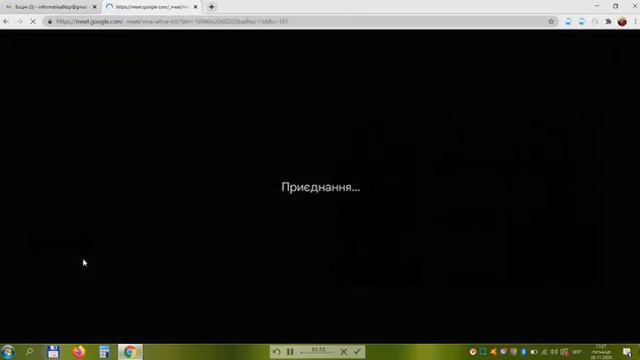The image size is (640, 360).
Task: Go back to the previous page
Action: (6, 21)
